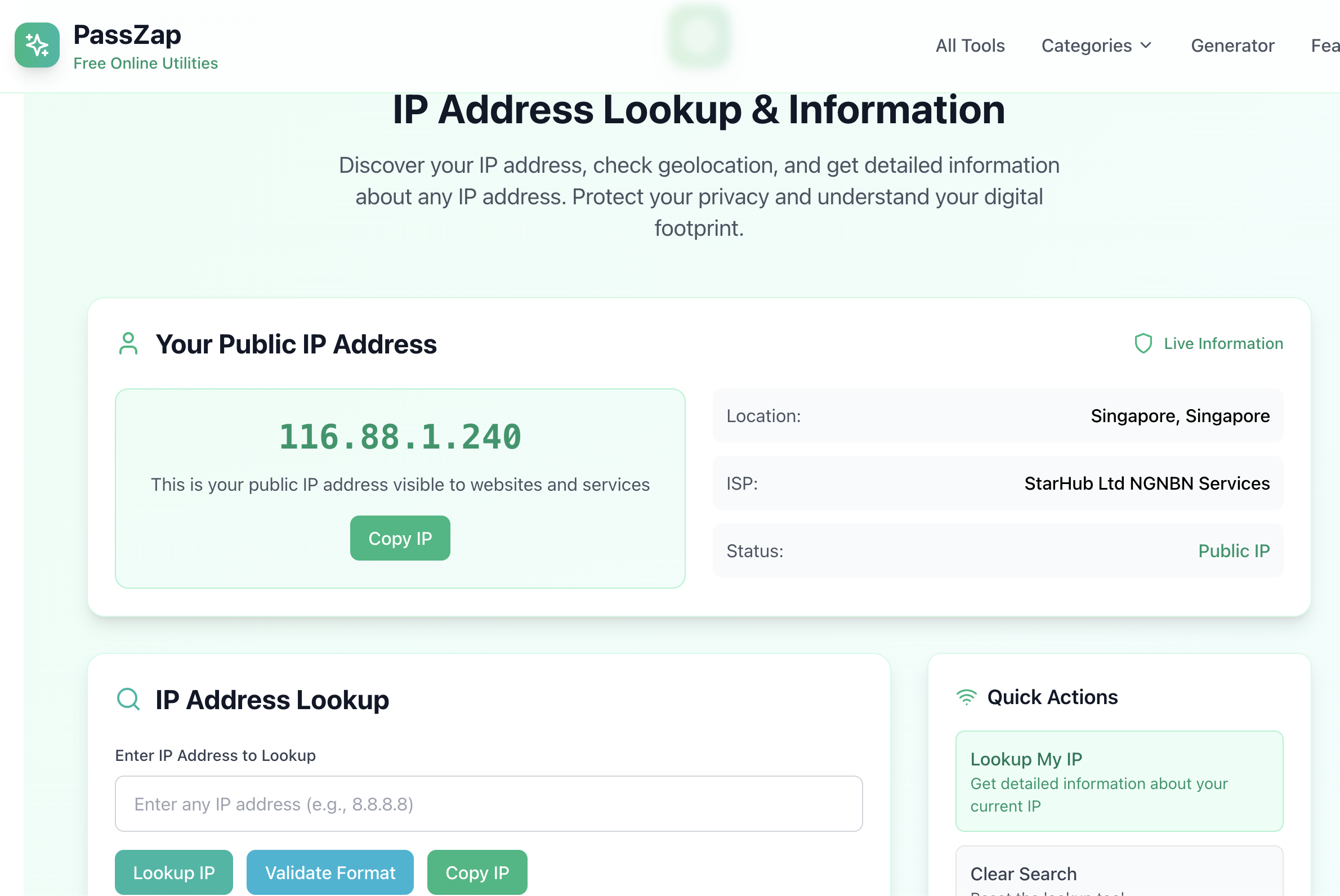Viewport: 1340px width, 896px height.
Task: Click the displayed IP address 116.88.1.240
Action: coord(400,437)
